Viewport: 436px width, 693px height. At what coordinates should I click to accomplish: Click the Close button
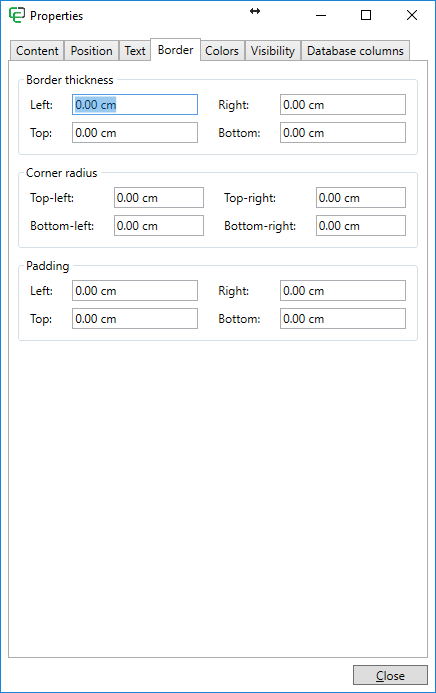(x=390, y=675)
